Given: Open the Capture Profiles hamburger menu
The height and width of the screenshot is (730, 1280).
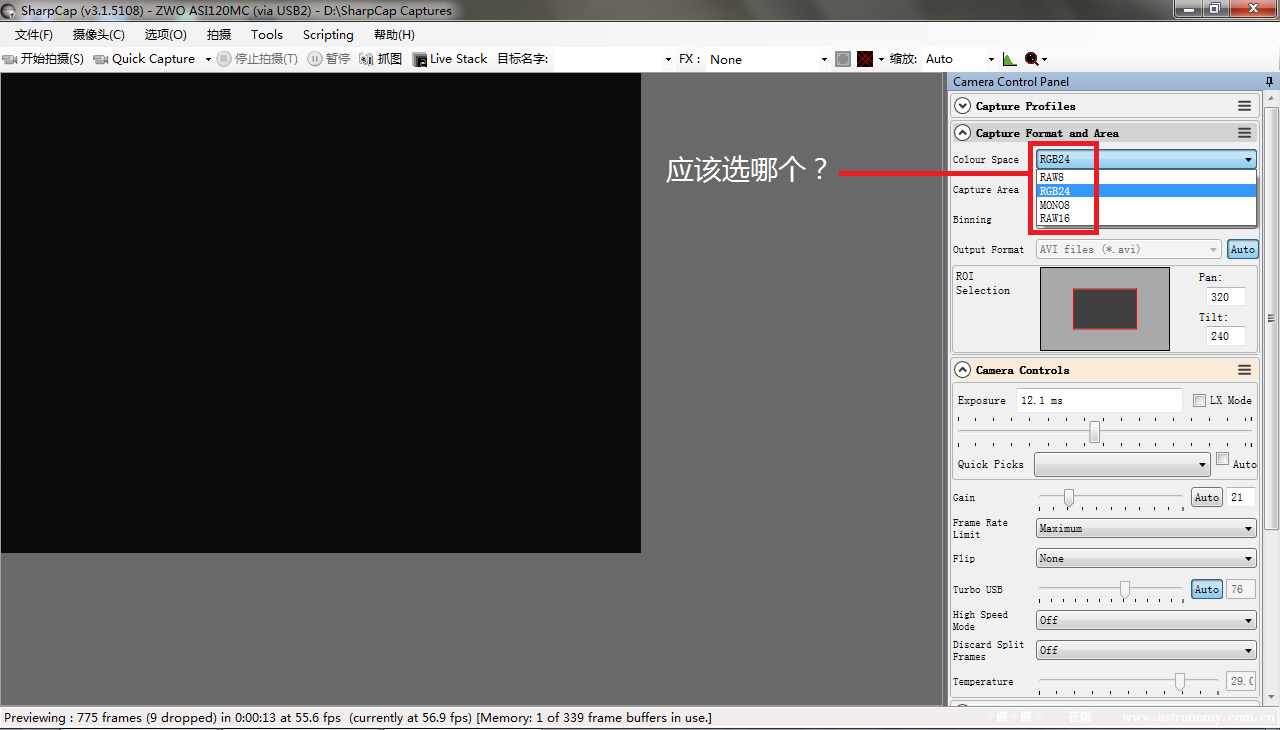Looking at the screenshot, I should [x=1244, y=106].
